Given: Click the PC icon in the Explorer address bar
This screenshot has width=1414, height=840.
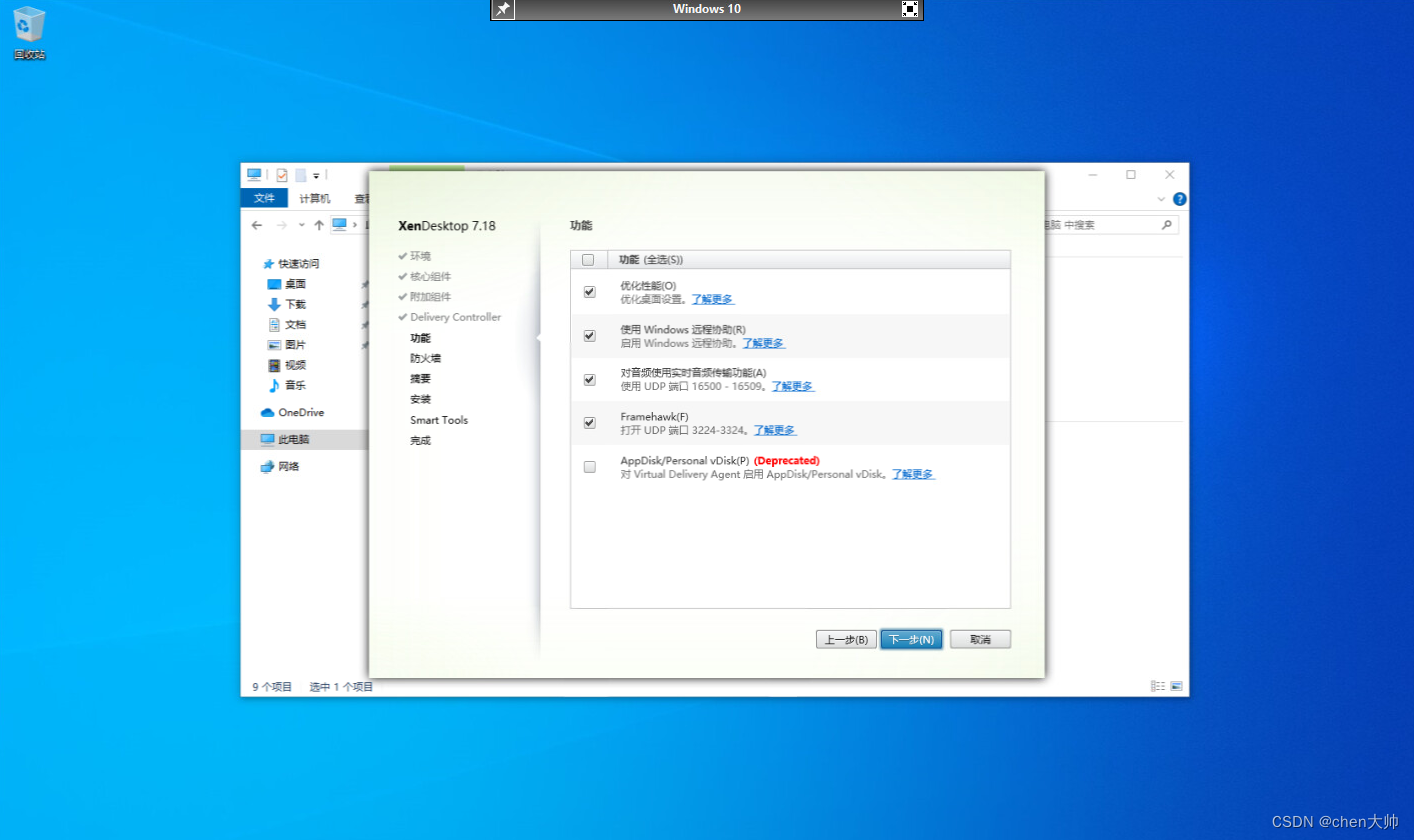Looking at the screenshot, I should click(x=340, y=225).
